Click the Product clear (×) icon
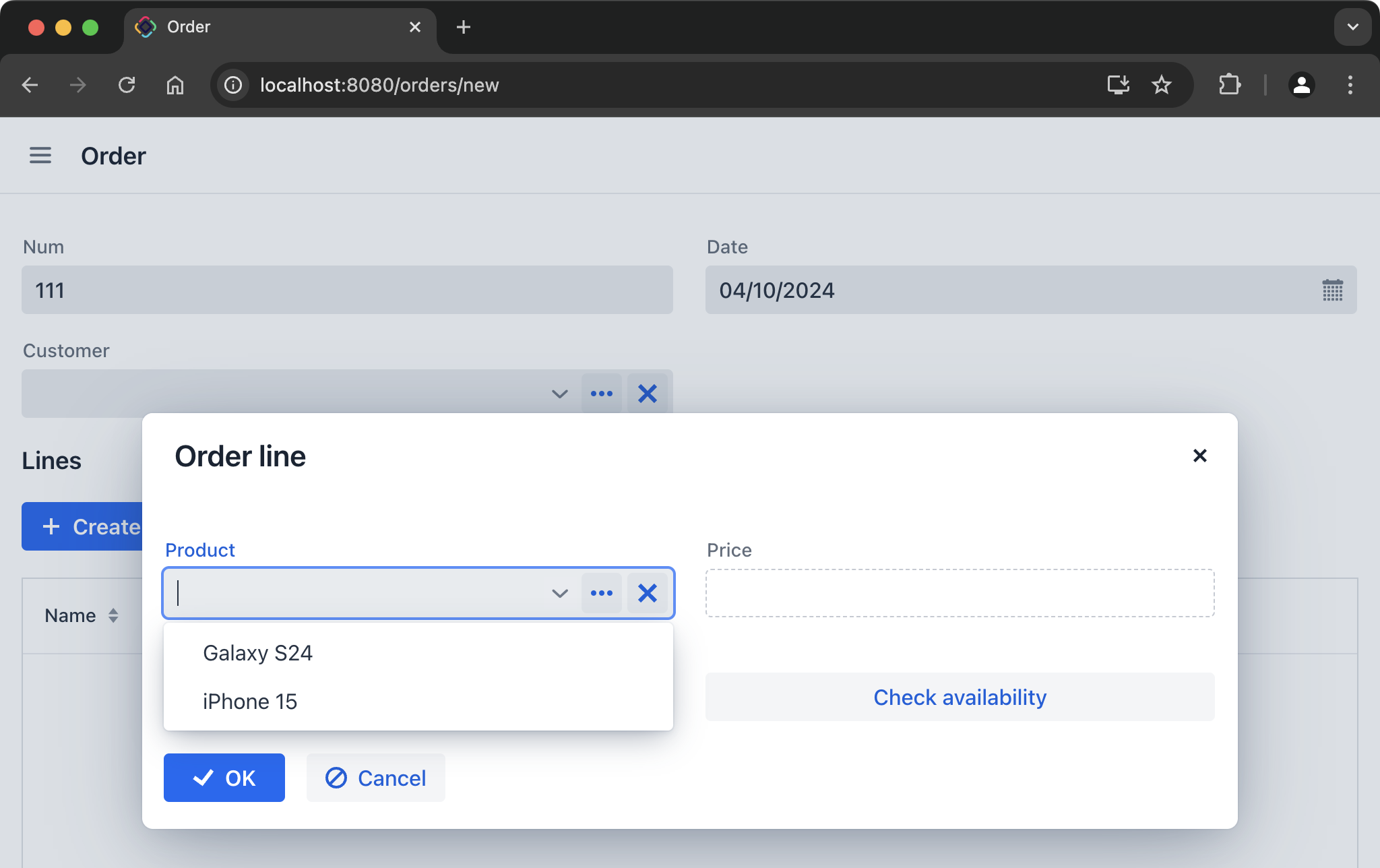 tap(647, 593)
